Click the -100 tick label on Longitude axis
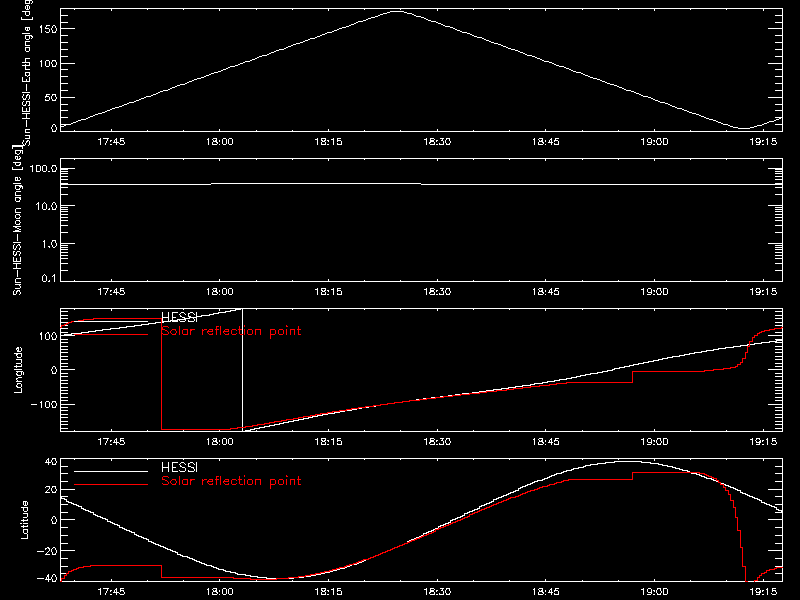The height and width of the screenshot is (600, 800). pos(44,404)
